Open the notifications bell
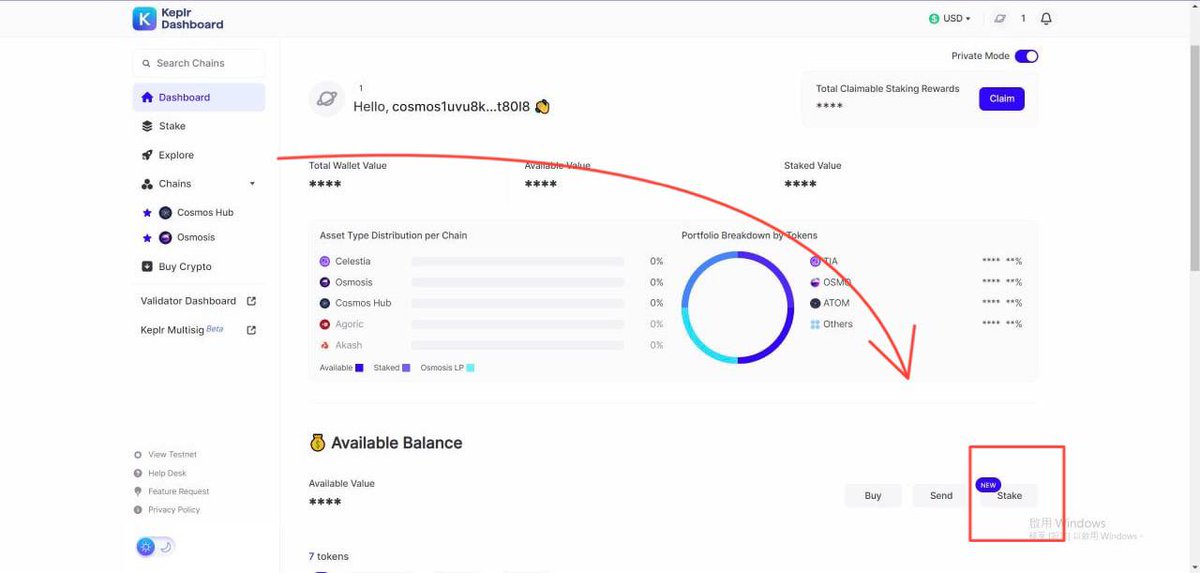 [x=1046, y=19]
